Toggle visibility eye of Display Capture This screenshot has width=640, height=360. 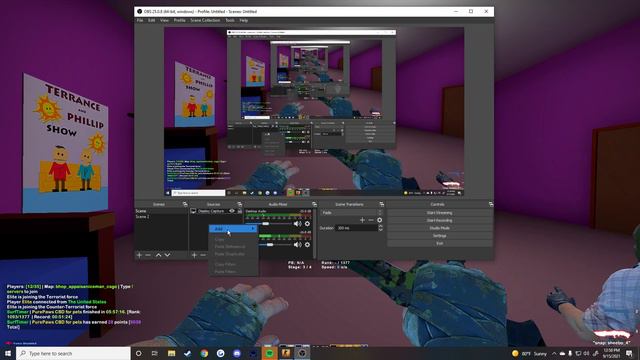coord(232,211)
